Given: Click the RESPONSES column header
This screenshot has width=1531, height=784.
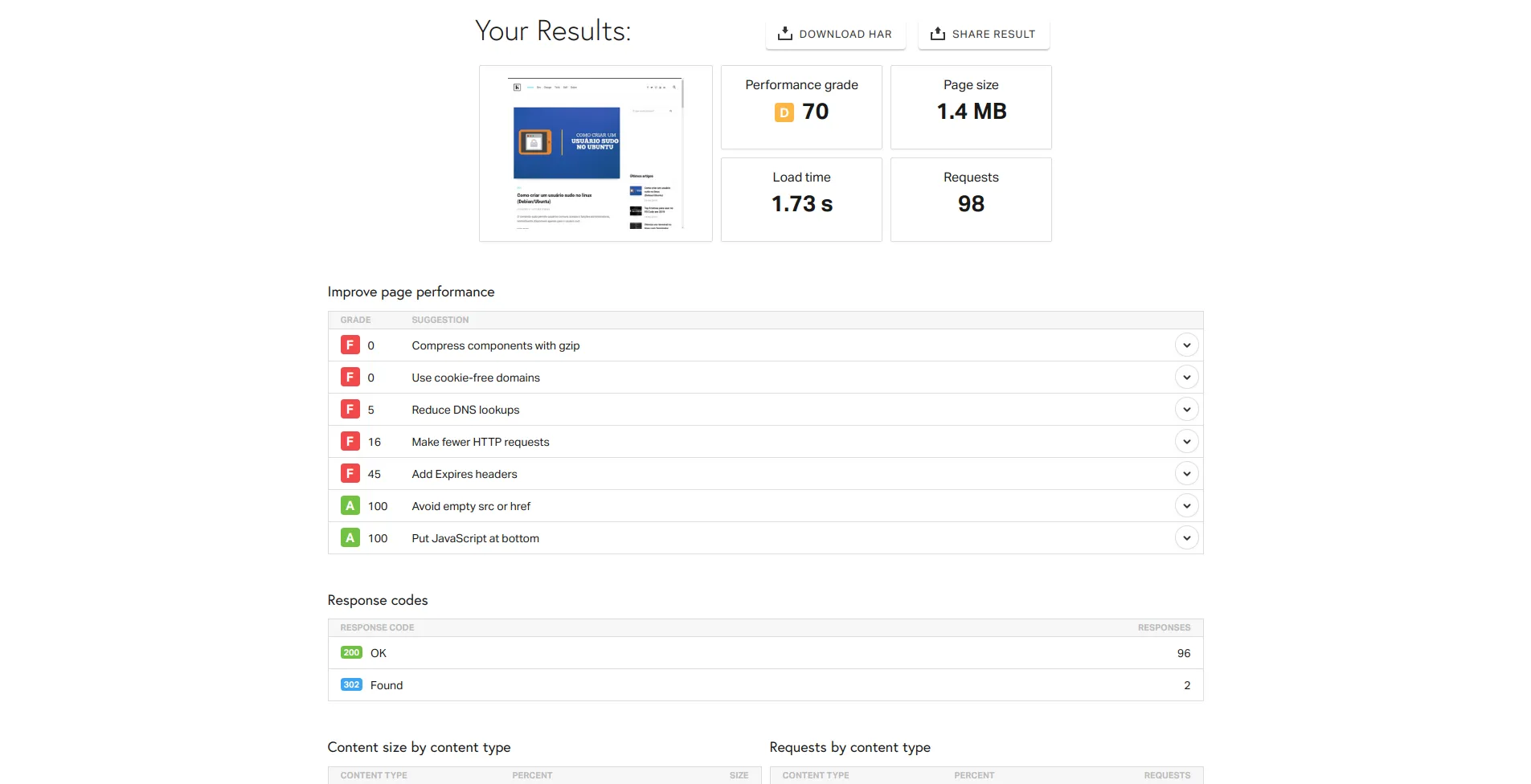Looking at the screenshot, I should coord(1164,627).
